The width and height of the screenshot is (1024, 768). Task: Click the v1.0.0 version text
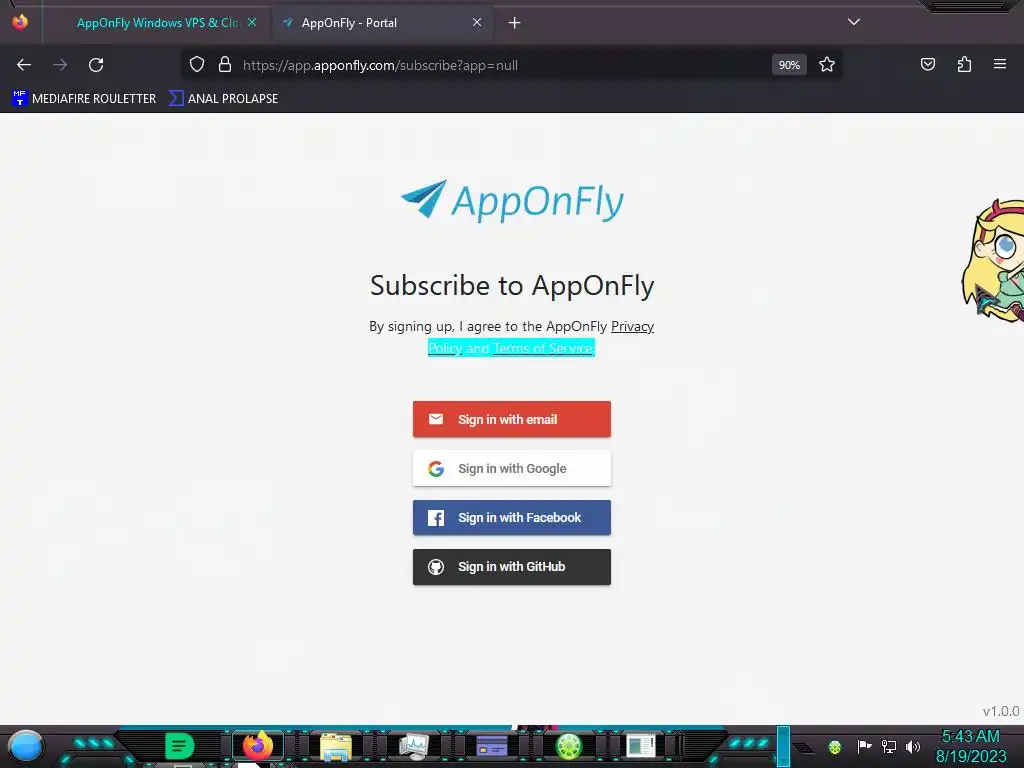pyautogui.click(x=1000, y=711)
